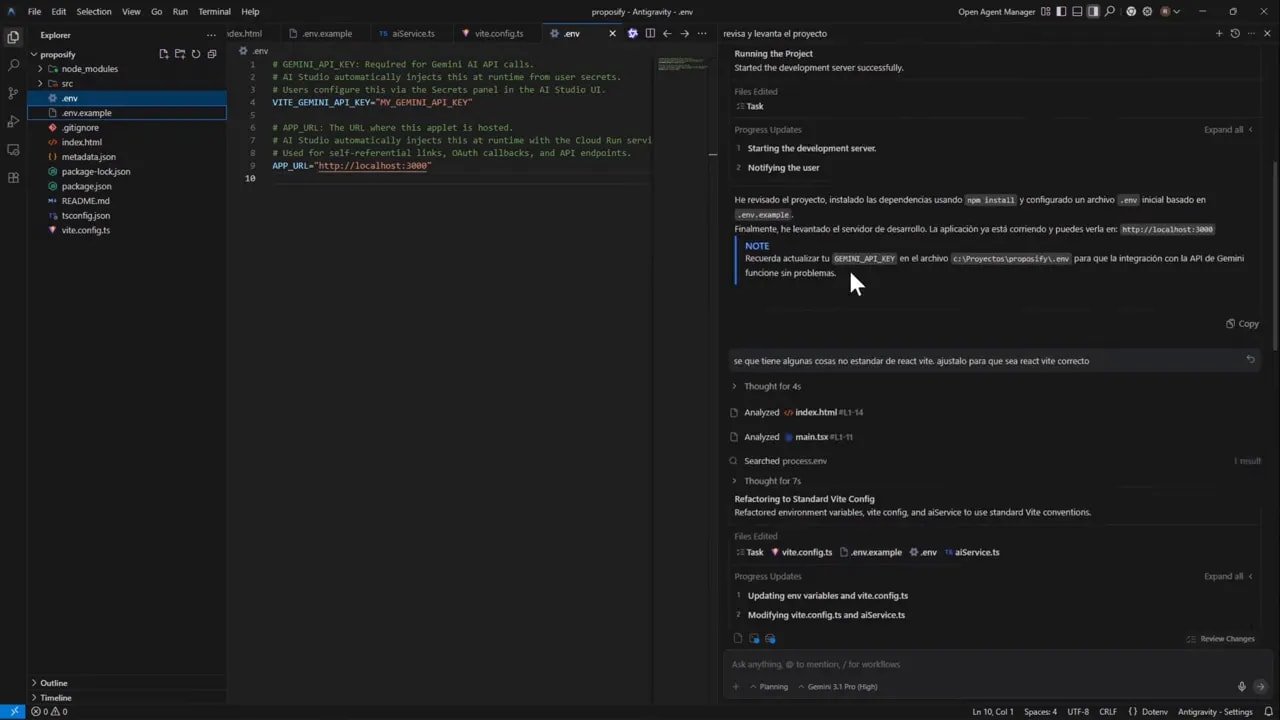Screen dimensions: 1280x720
Task: Click the microphone icon in the chat input
Action: (x=1241, y=686)
